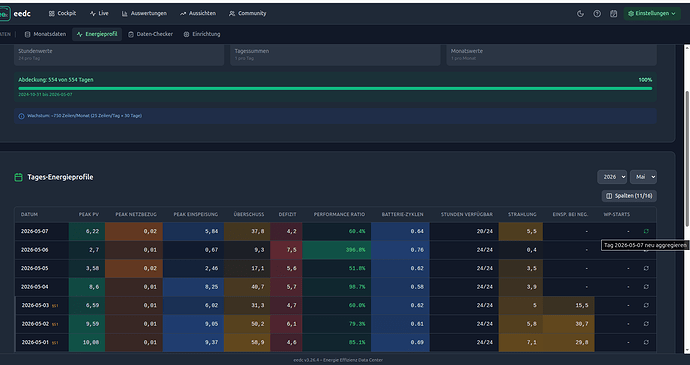Screen dimensions: 690x365
Task: Click the calendar icon beside Tages-Energieprofile
Action: click(x=18, y=177)
